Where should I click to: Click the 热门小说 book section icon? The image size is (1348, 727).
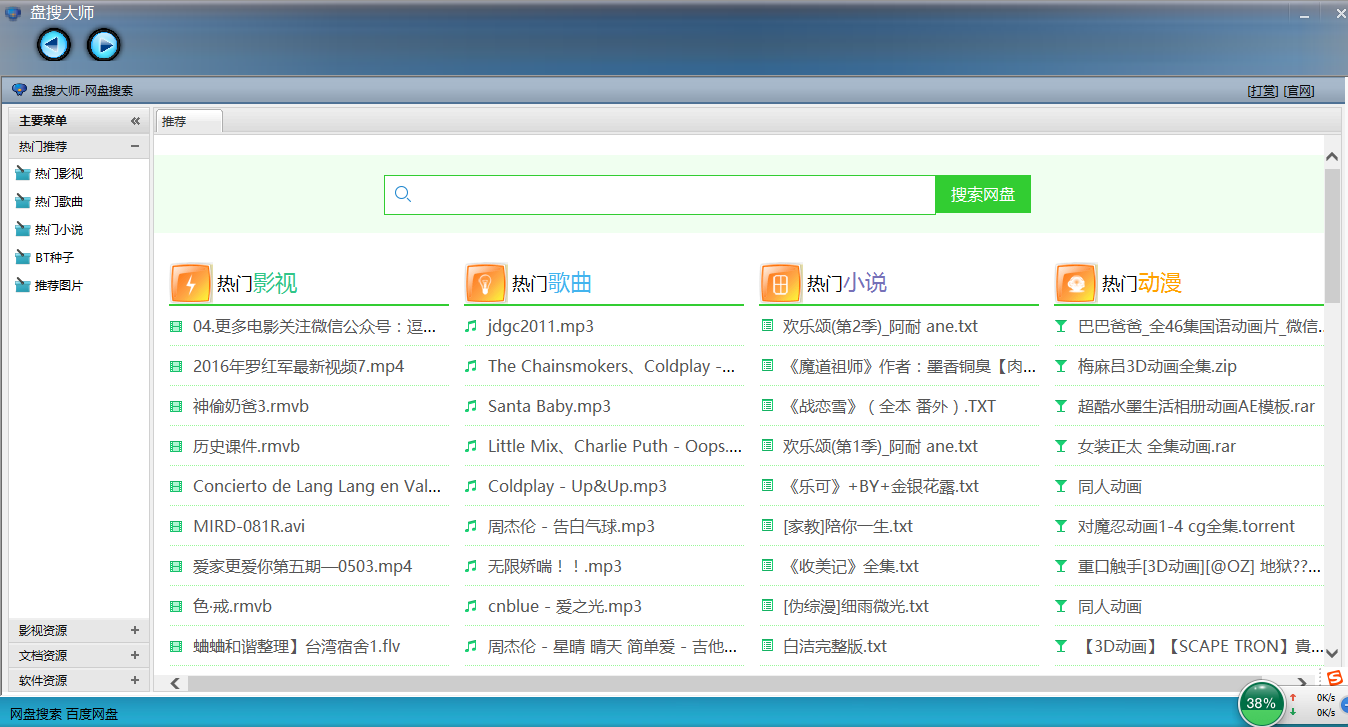point(780,283)
